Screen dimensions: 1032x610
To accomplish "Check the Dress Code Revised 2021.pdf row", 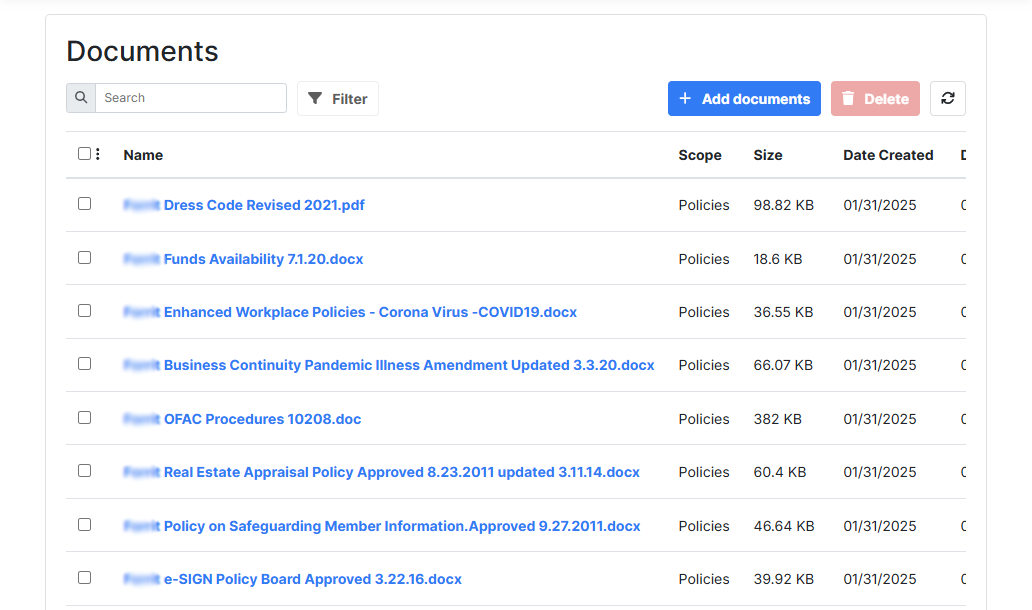I will [x=84, y=204].
